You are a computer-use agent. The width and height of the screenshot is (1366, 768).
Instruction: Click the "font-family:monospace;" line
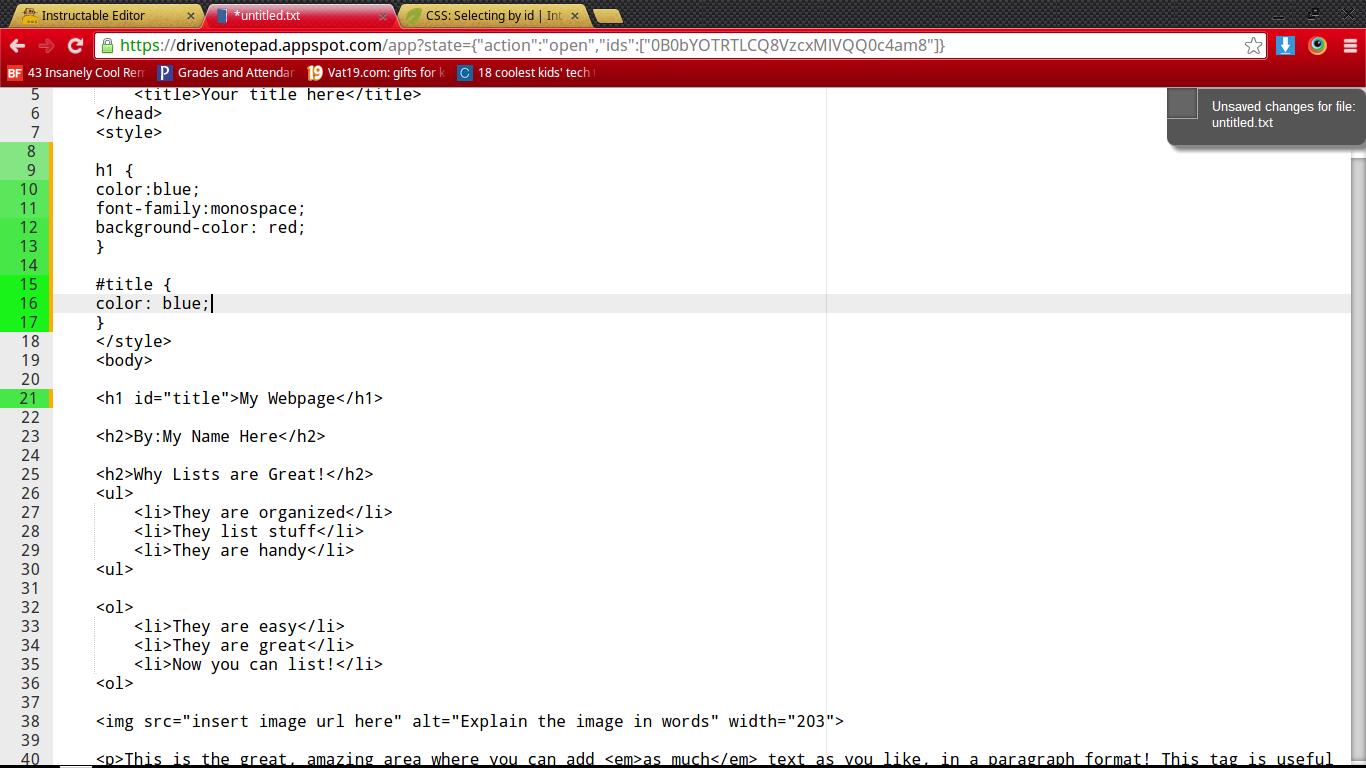(201, 209)
